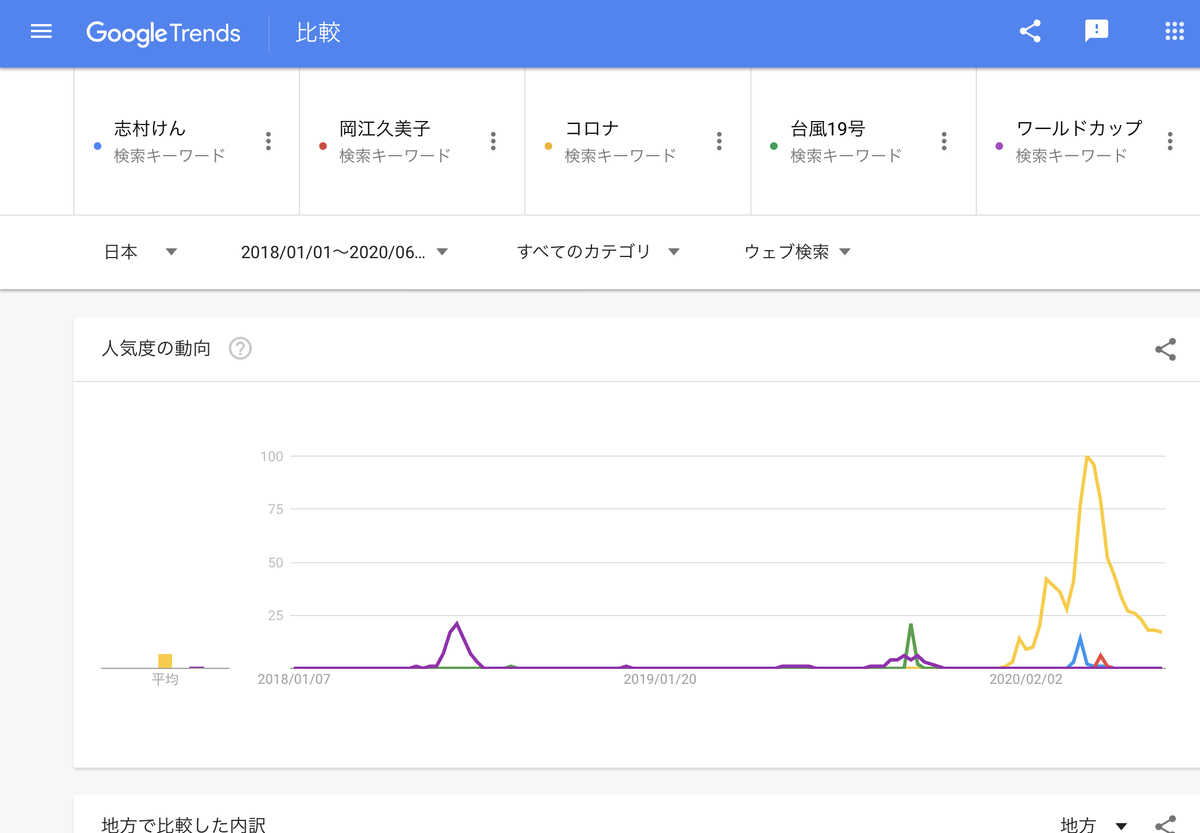The image size is (1200, 833).
Task: Open the 日本 region dropdown
Action: point(141,252)
